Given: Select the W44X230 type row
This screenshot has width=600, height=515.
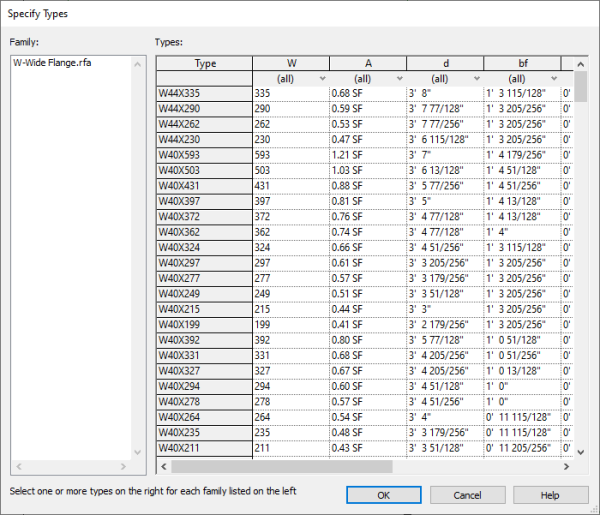Looking at the screenshot, I should [204, 140].
